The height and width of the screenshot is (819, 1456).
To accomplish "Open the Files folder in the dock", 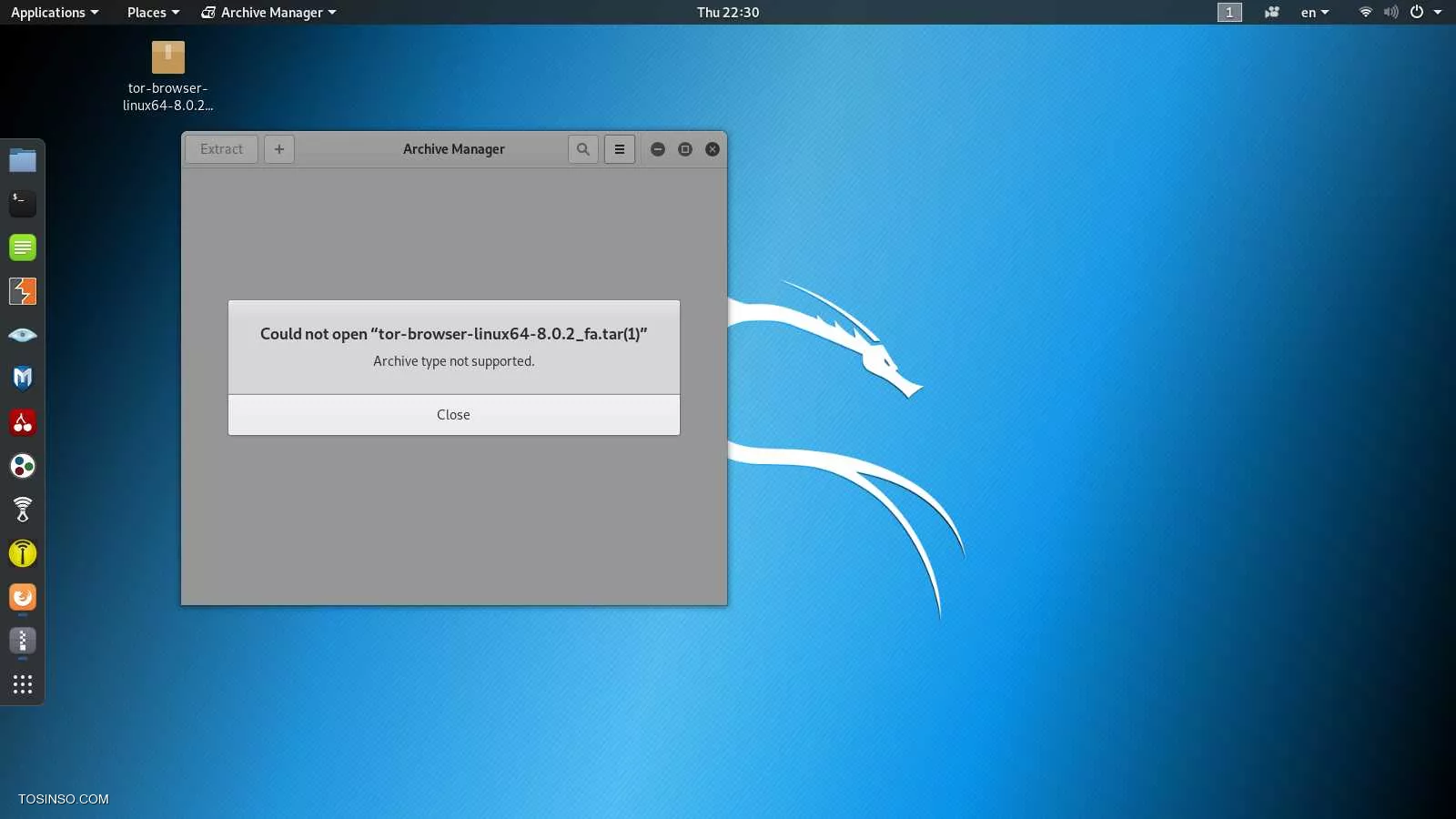I will click(23, 161).
